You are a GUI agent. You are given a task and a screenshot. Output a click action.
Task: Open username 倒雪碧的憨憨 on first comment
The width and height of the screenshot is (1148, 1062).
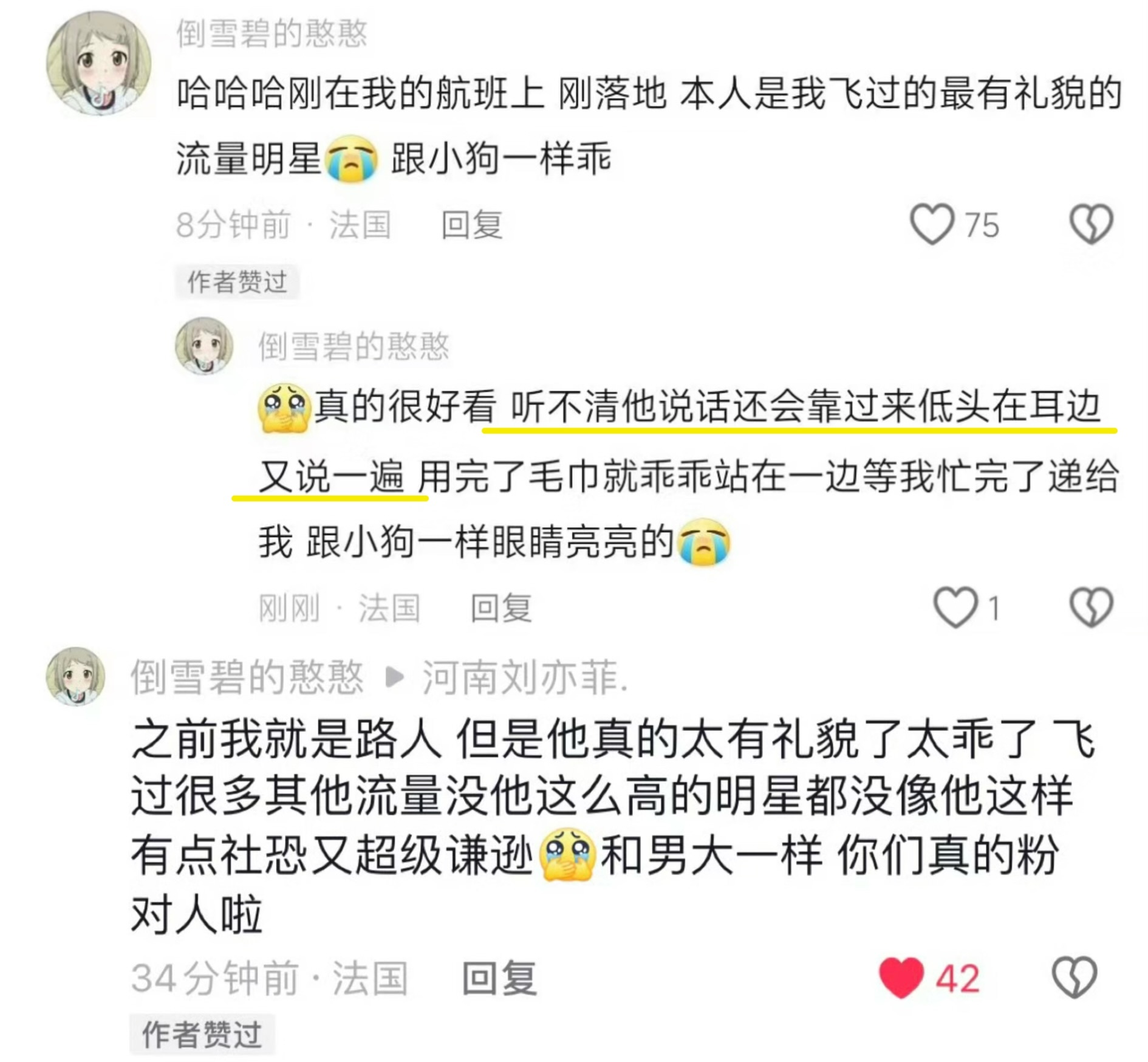(272, 33)
